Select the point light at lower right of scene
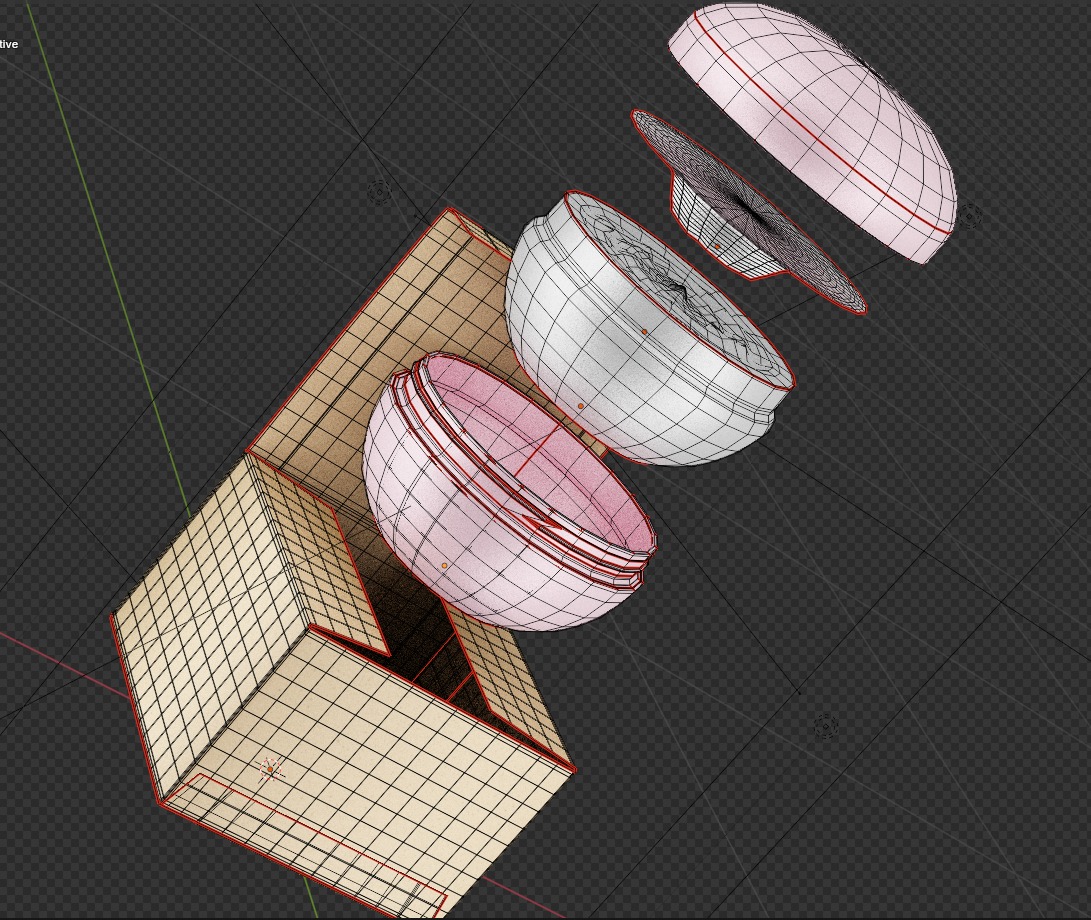This screenshot has width=1091, height=920. [x=825, y=726]
